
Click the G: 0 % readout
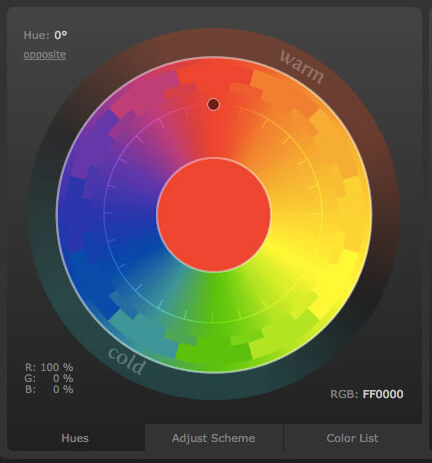[x=49, y=378]
